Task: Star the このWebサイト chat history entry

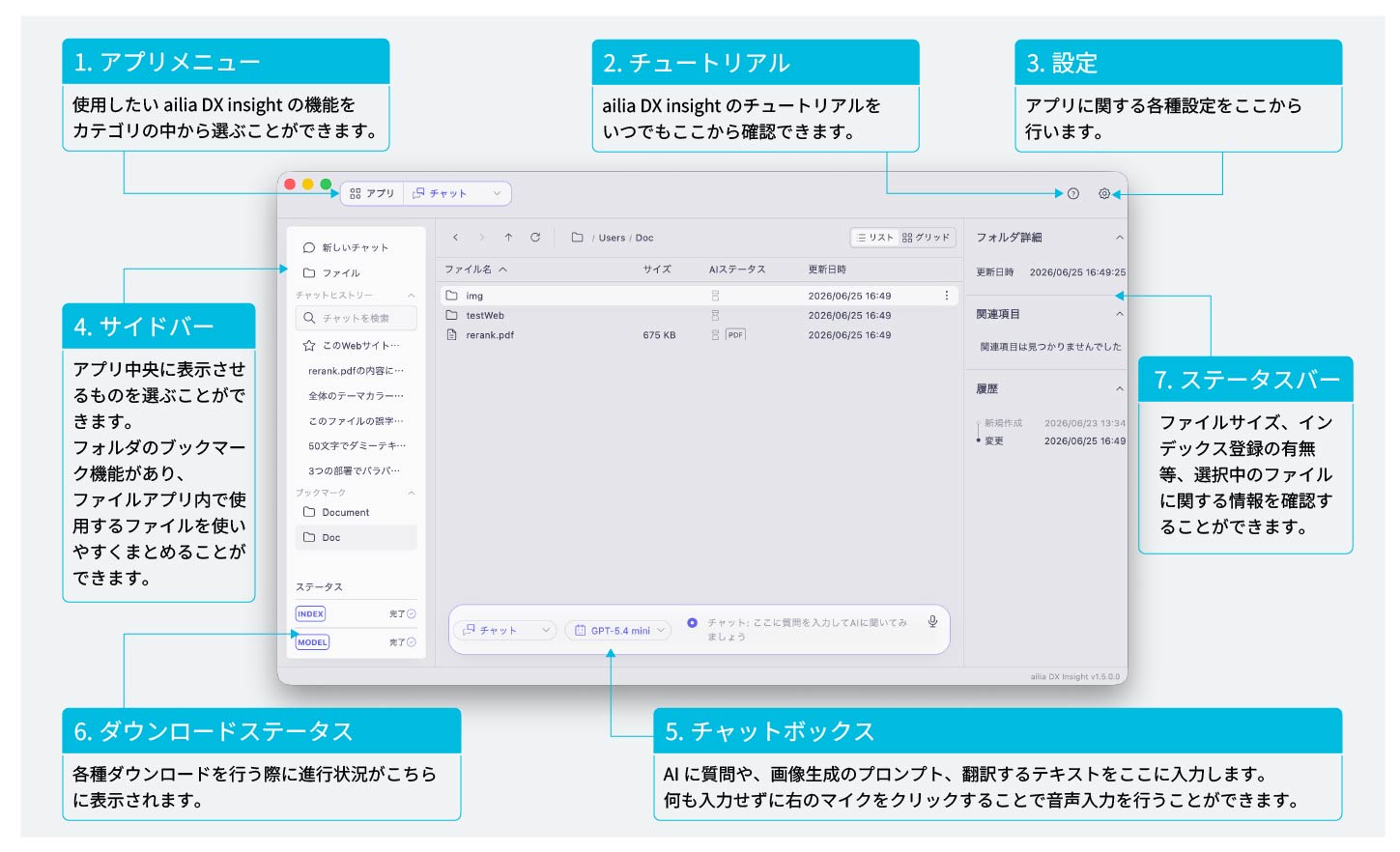Action: pyautogui.click(x=309, y=346)
